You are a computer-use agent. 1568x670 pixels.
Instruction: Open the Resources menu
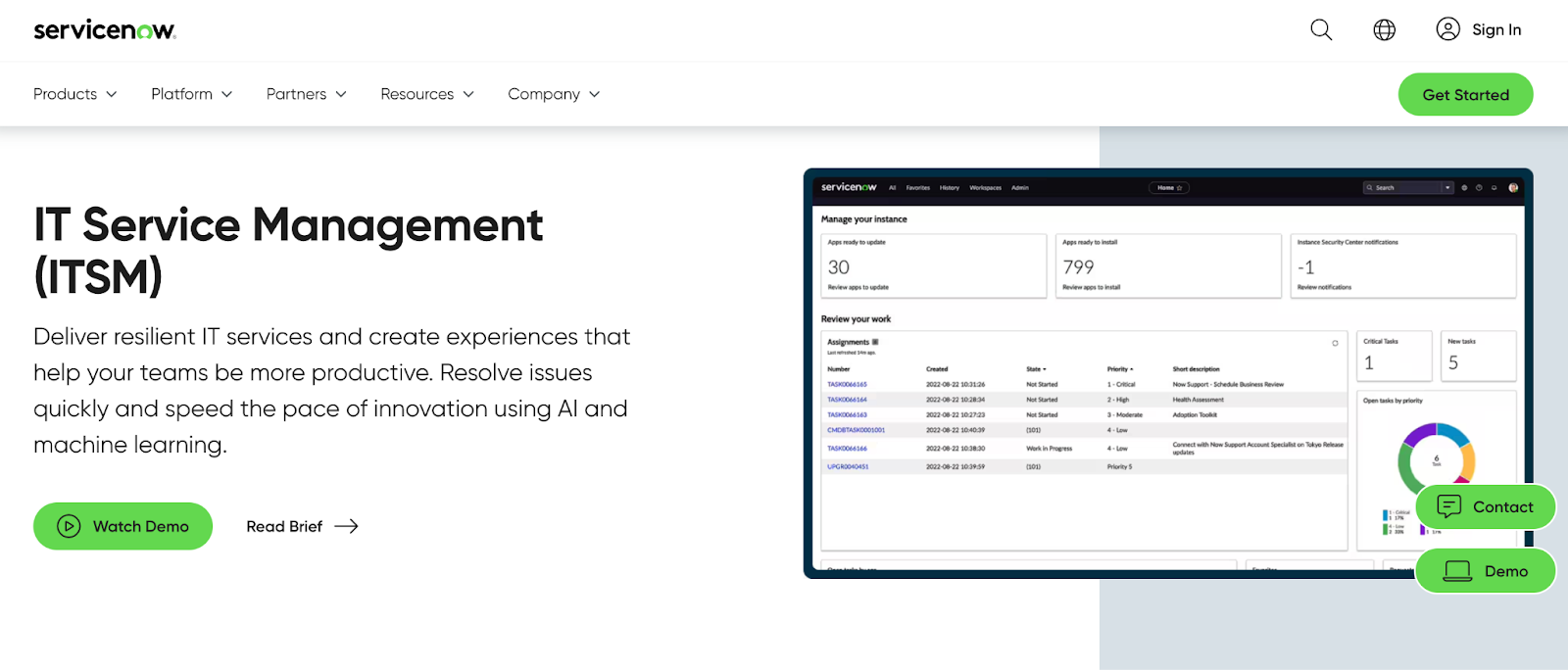point(427,94)
